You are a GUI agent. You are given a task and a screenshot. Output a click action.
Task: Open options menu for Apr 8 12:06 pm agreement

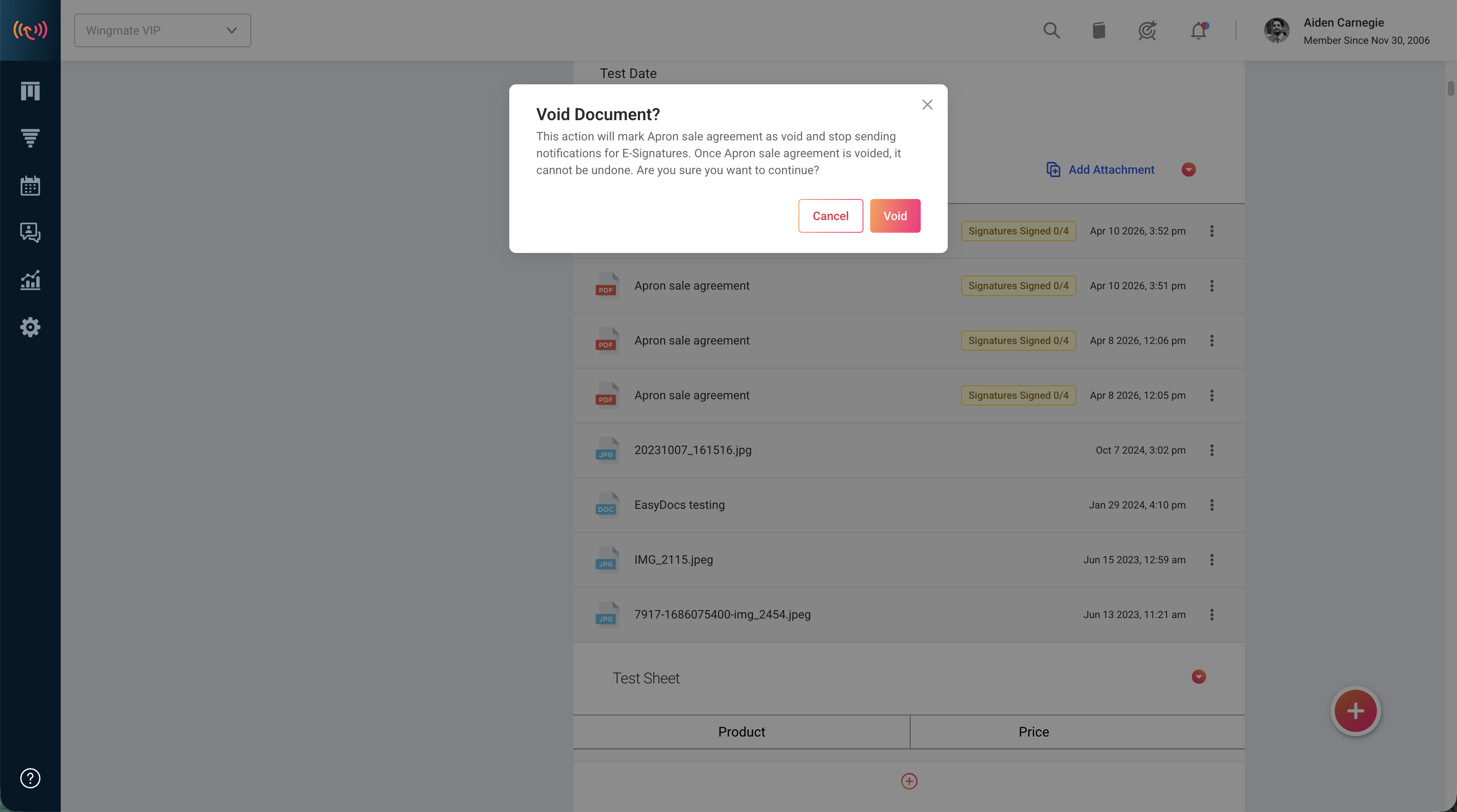pos(1212,340)
